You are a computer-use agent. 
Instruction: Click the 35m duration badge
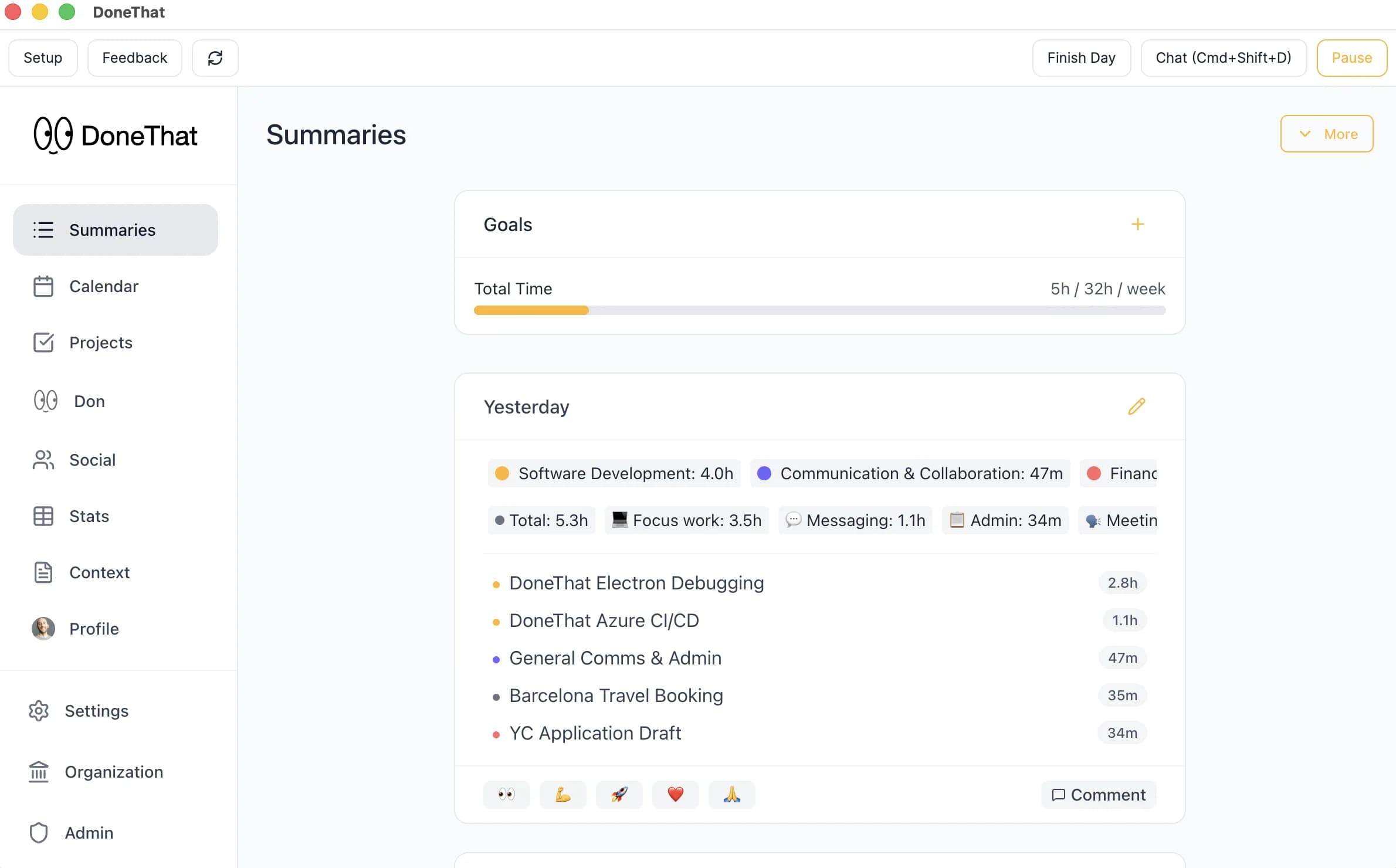pos(1122,695)
